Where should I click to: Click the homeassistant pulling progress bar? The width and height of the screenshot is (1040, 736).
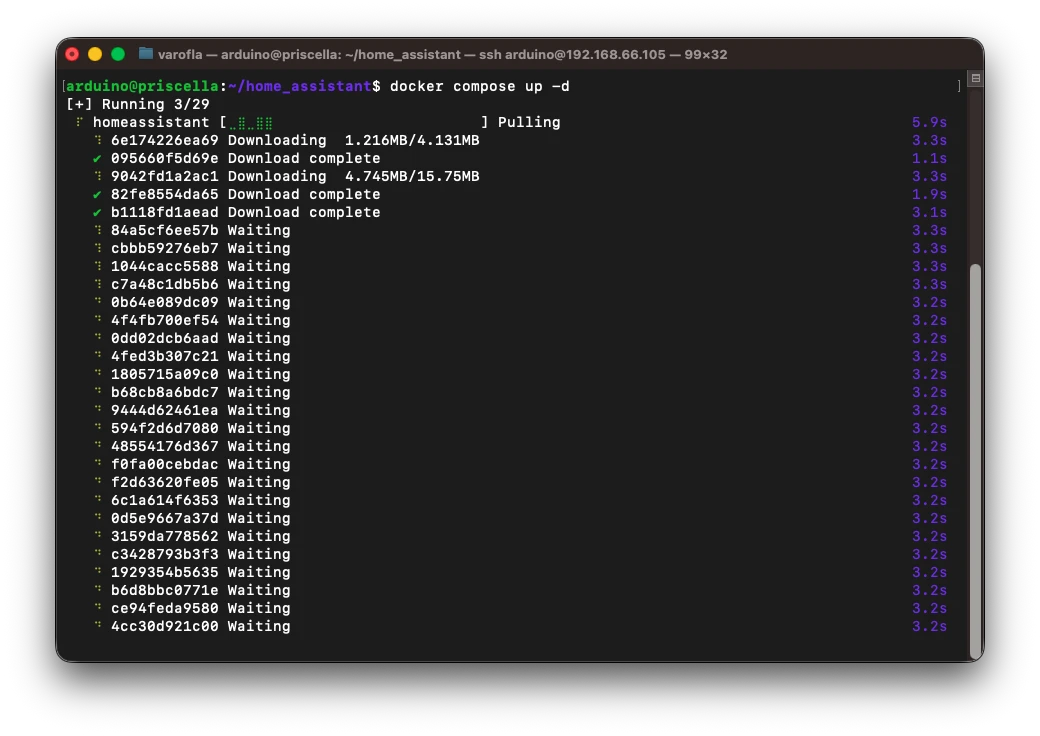pyautogui.click(x=355, y=122)
